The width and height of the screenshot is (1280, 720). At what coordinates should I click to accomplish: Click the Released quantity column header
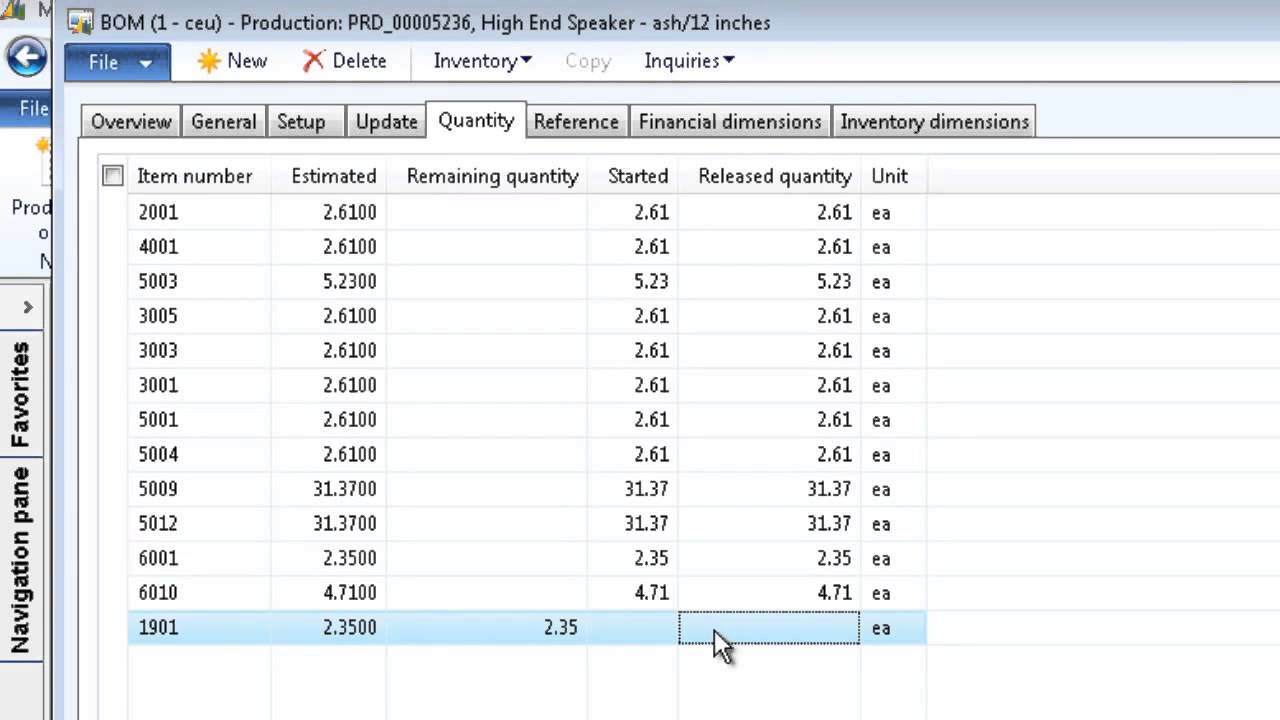coord(774,176)
